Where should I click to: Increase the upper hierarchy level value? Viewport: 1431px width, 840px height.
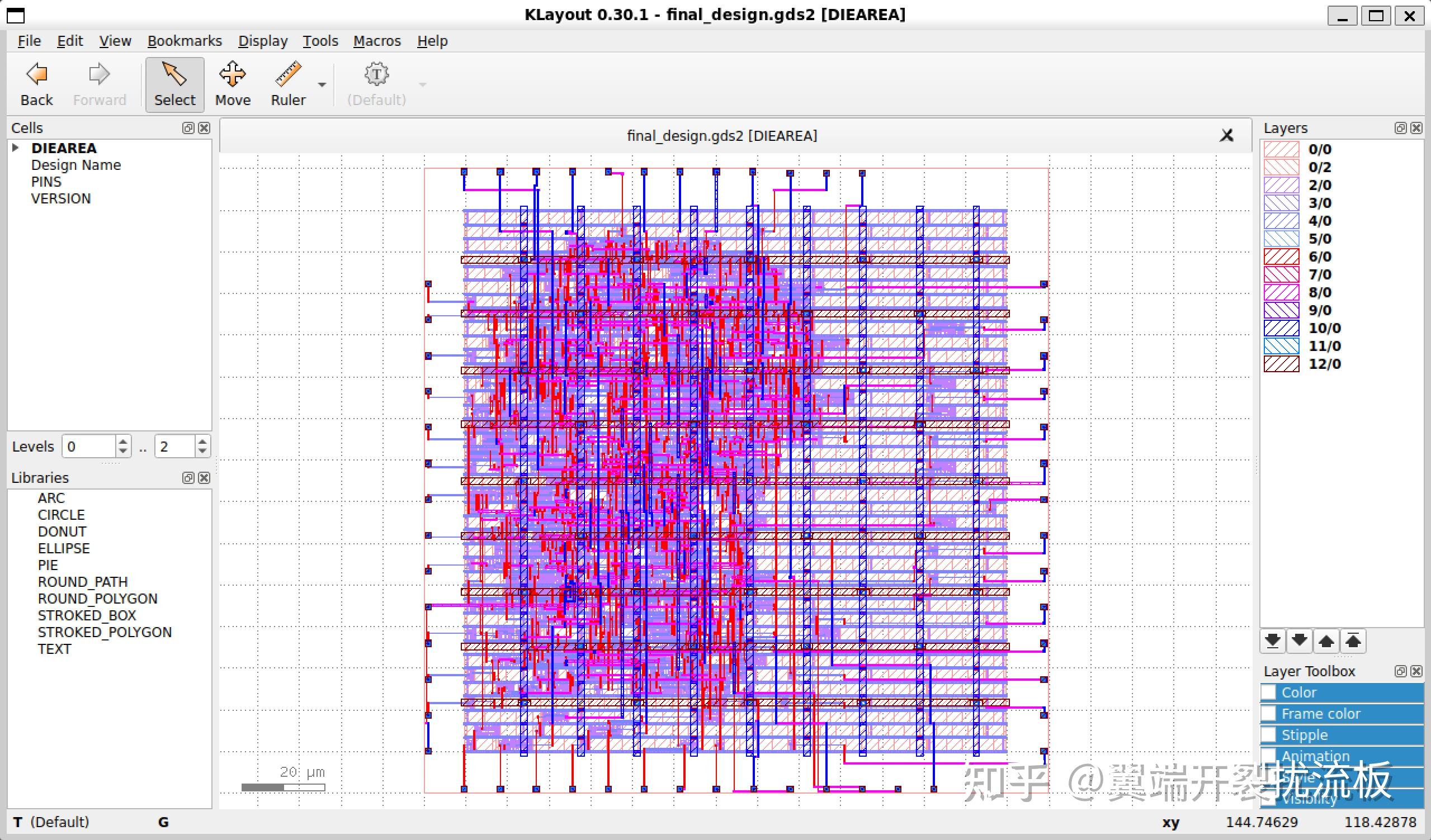203,441
